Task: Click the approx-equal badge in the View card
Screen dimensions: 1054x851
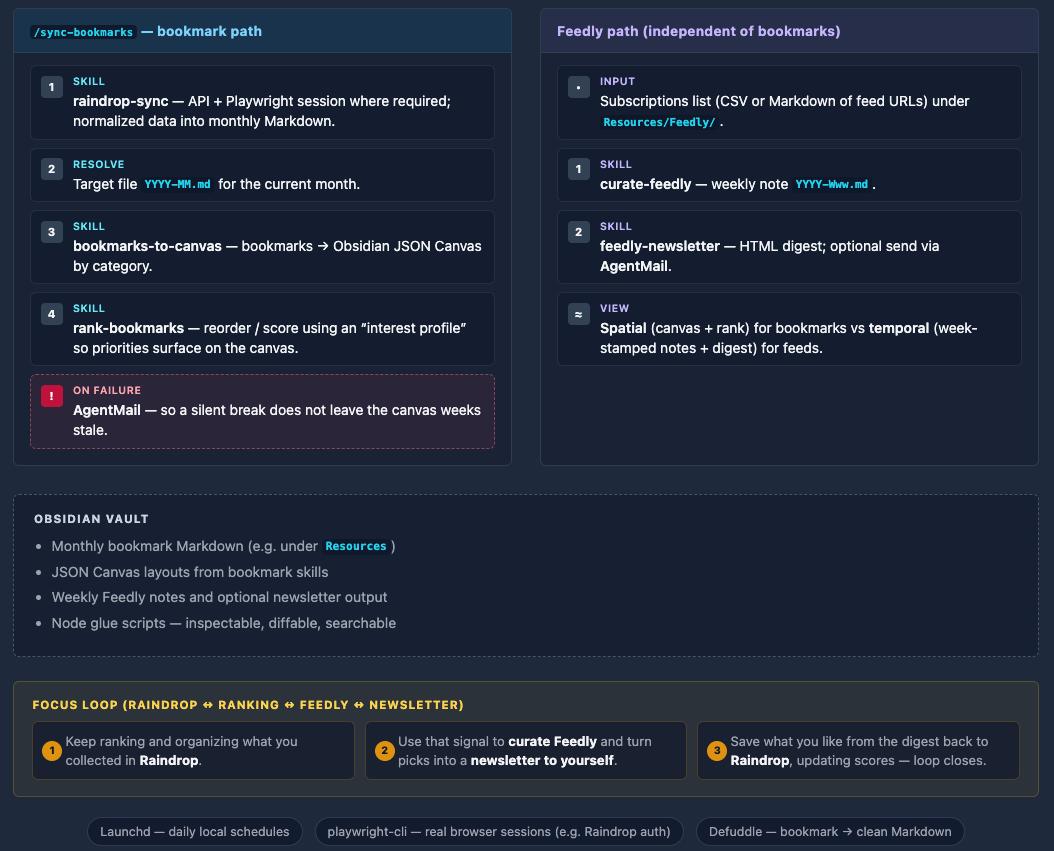Action: [x=578, y=314]
